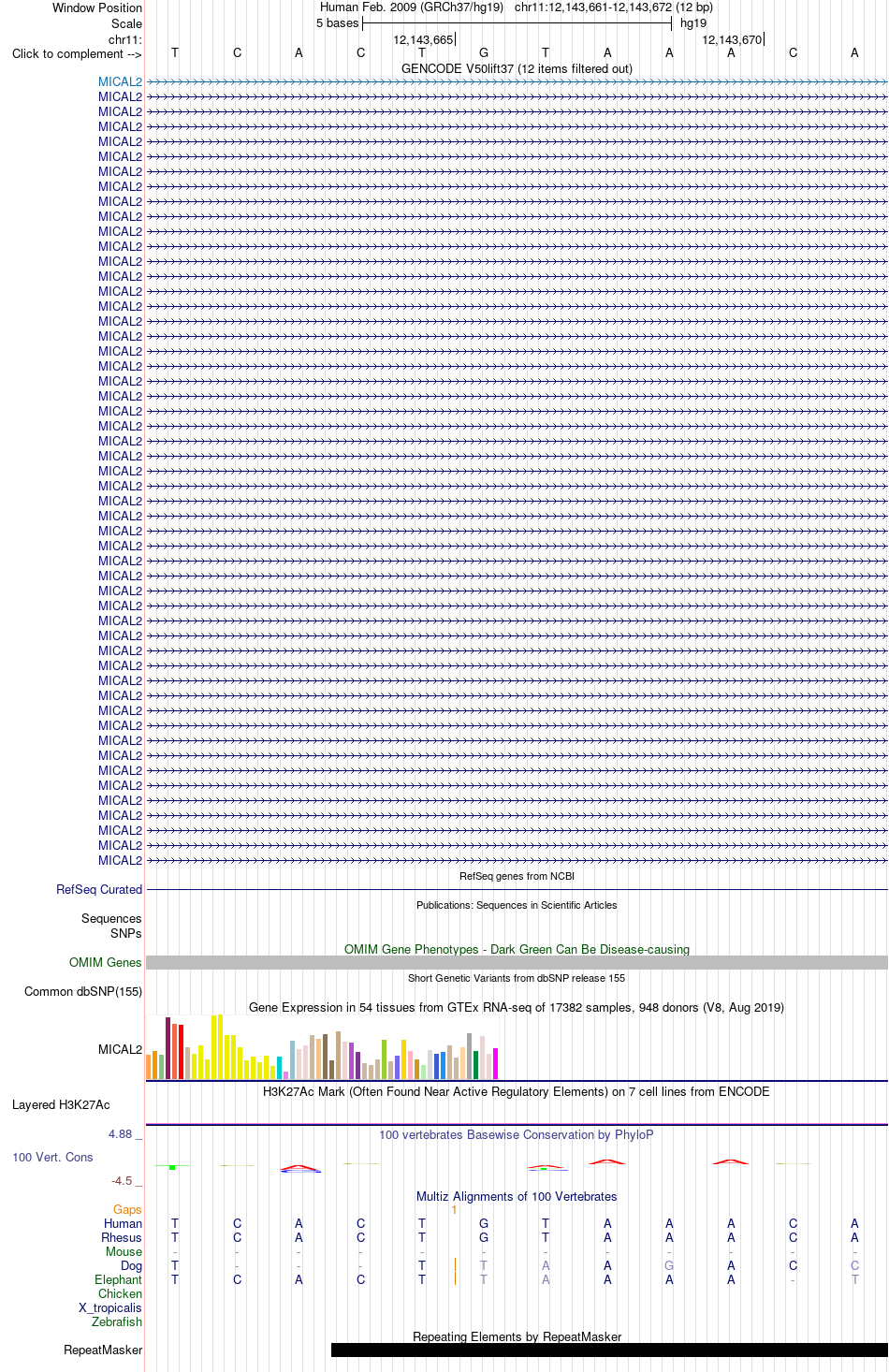Viewport: 889px width, 1372px height.
Task: Click the '100 Vert. Cons' label
Action: [x=52, y=1157]
